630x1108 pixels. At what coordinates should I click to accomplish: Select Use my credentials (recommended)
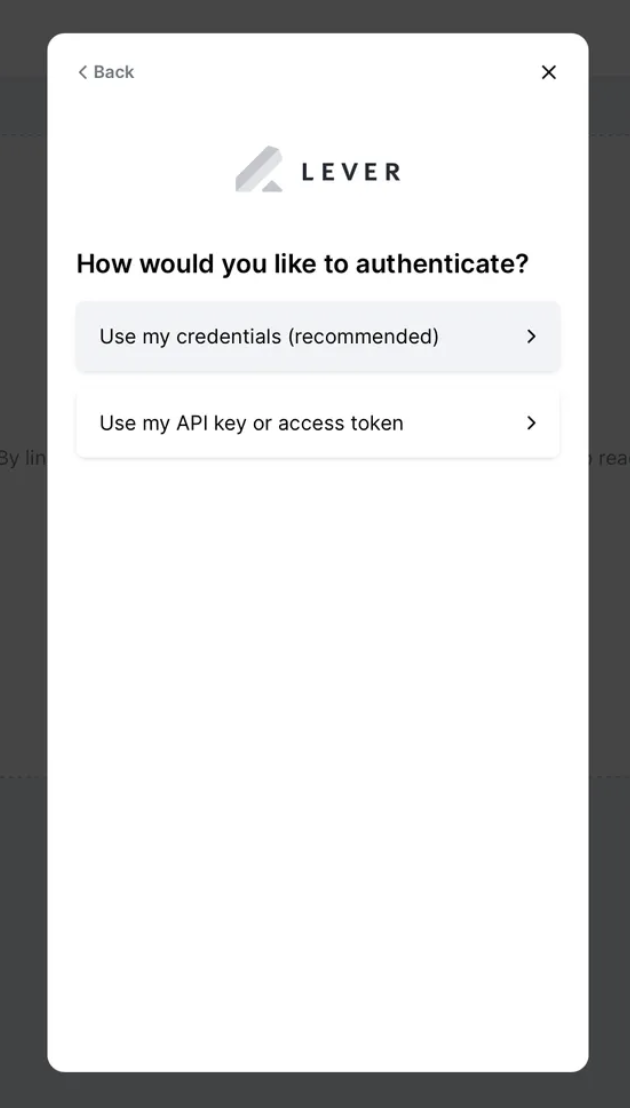click(318, 336)
